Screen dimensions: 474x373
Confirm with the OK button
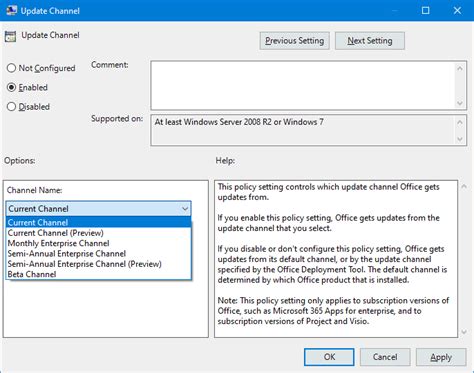pyautogui.click(x=329, y=357)
